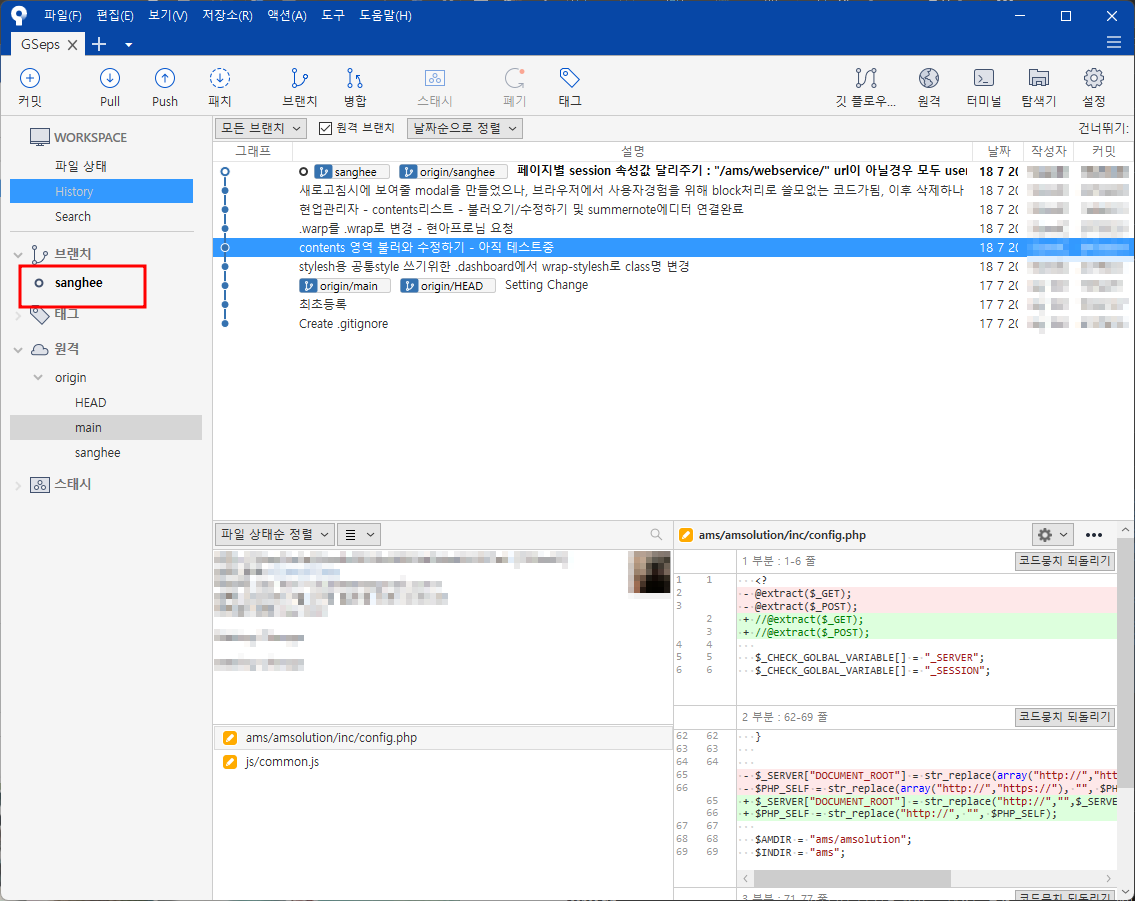This screenshot has width=1135, height=901.
Task: Click the 스태시 toolbar icon
Action: [435, 87]
